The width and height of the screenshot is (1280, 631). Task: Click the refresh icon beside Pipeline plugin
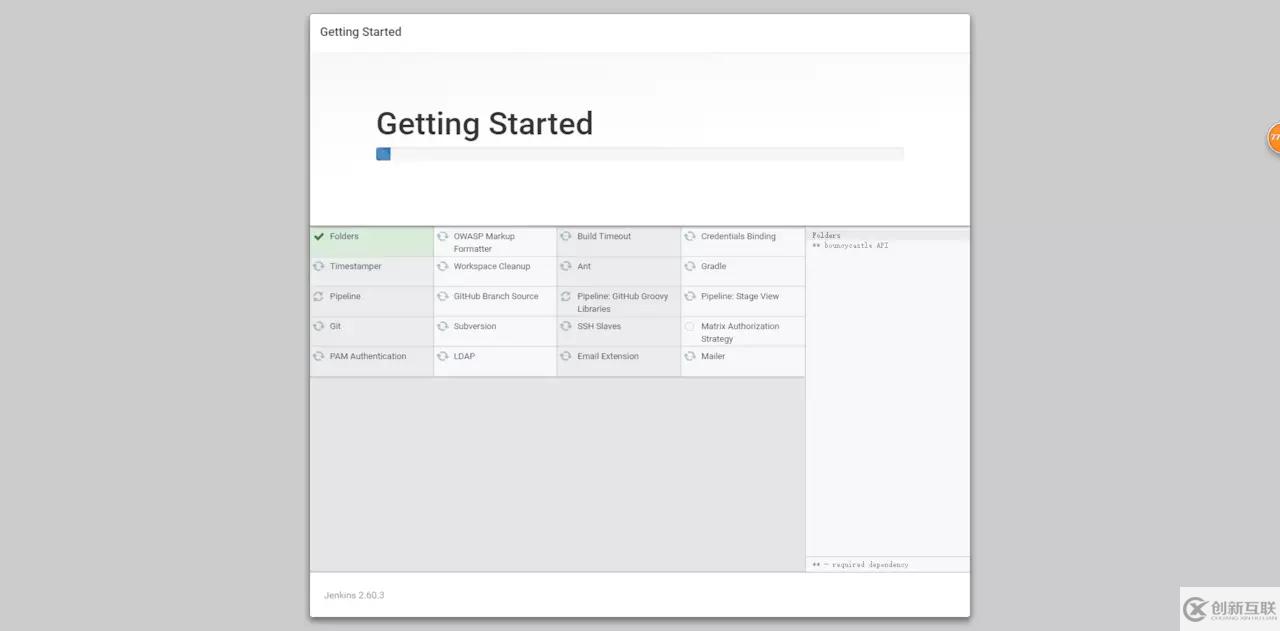319,297
